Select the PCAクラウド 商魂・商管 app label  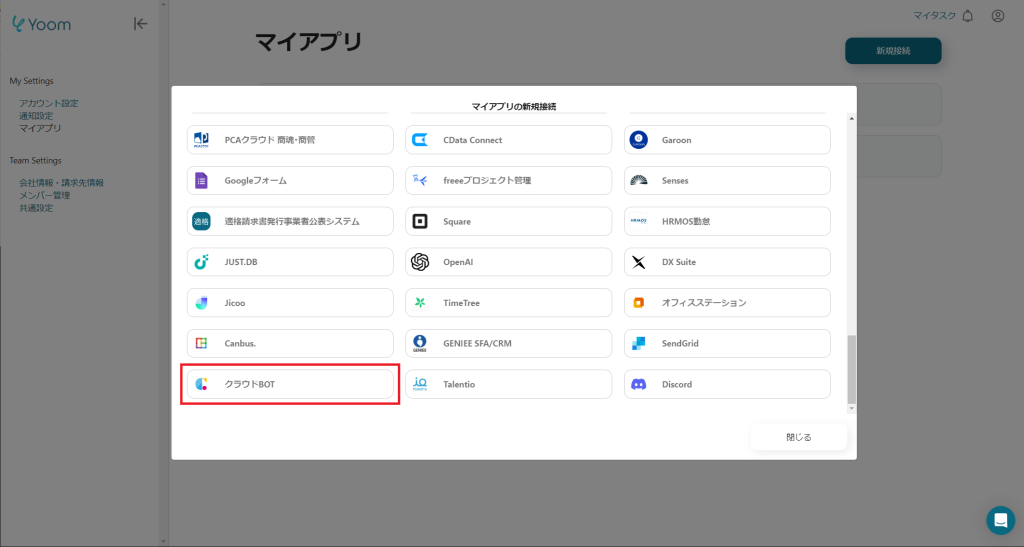click(x=270, y=140)
